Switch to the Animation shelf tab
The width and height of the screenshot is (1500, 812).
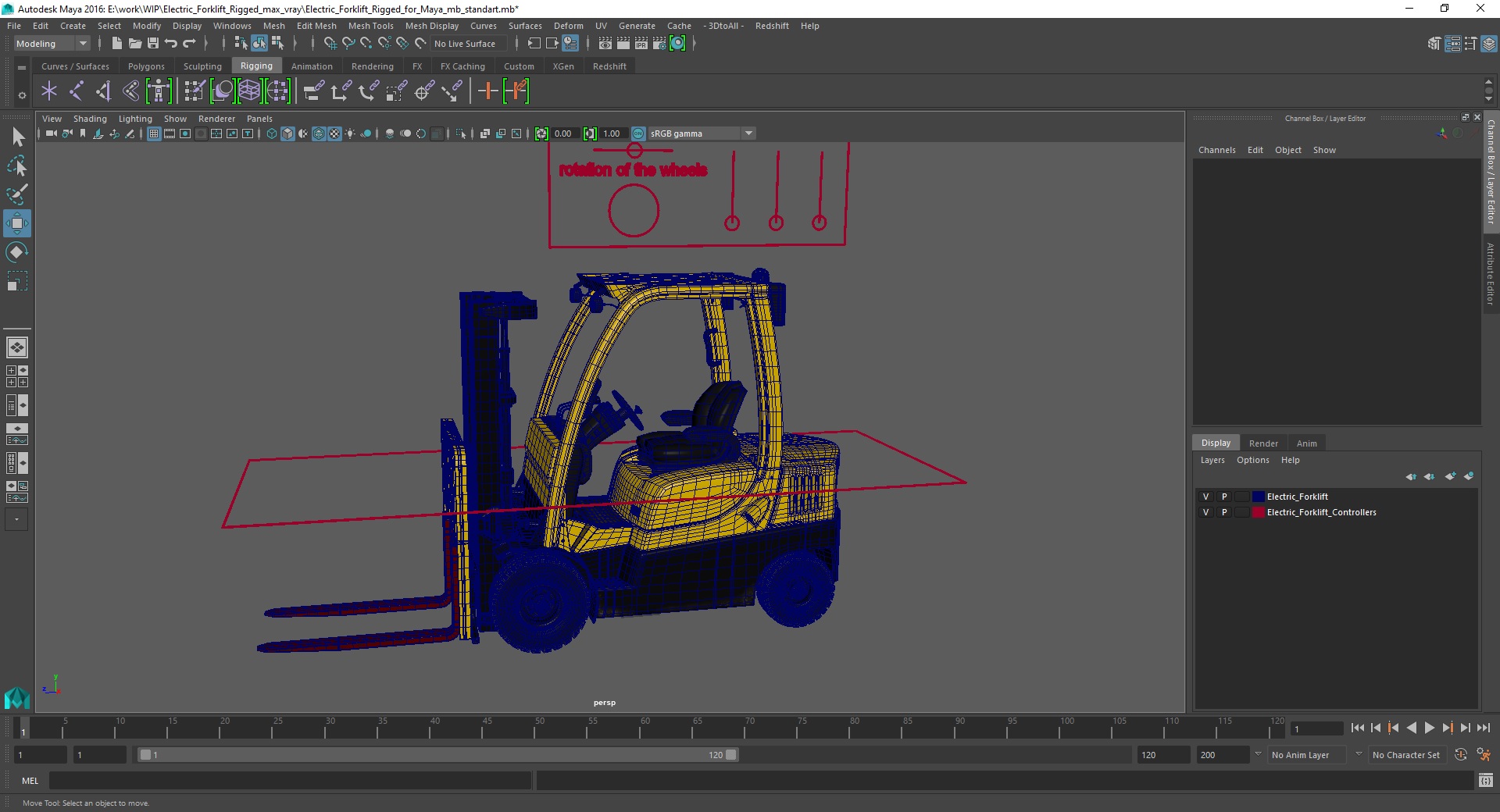pyautogui.click(x=312, y=66)
